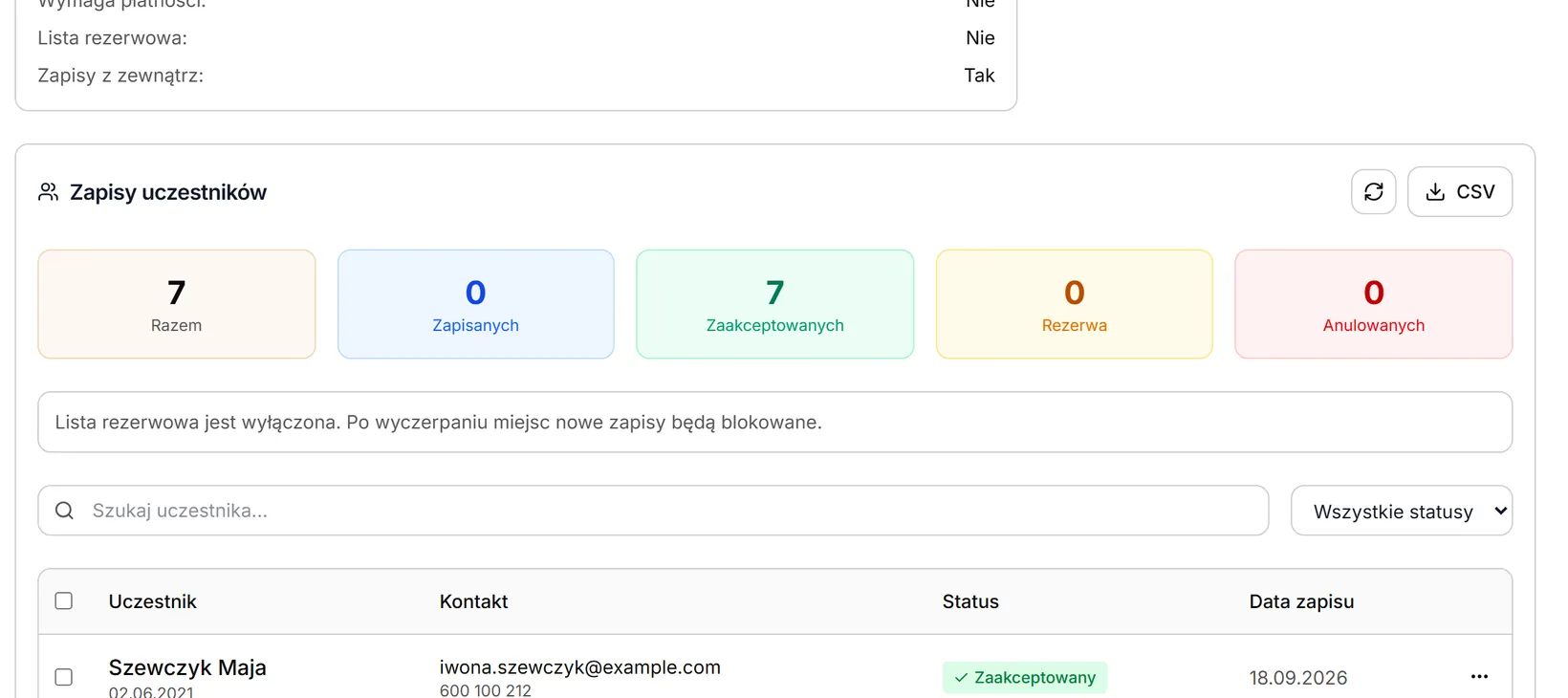Screen dimensions: 1568x698
Task: Select the Zapisanych summary card
Action: pyautogui.click(x=475, y=304)
